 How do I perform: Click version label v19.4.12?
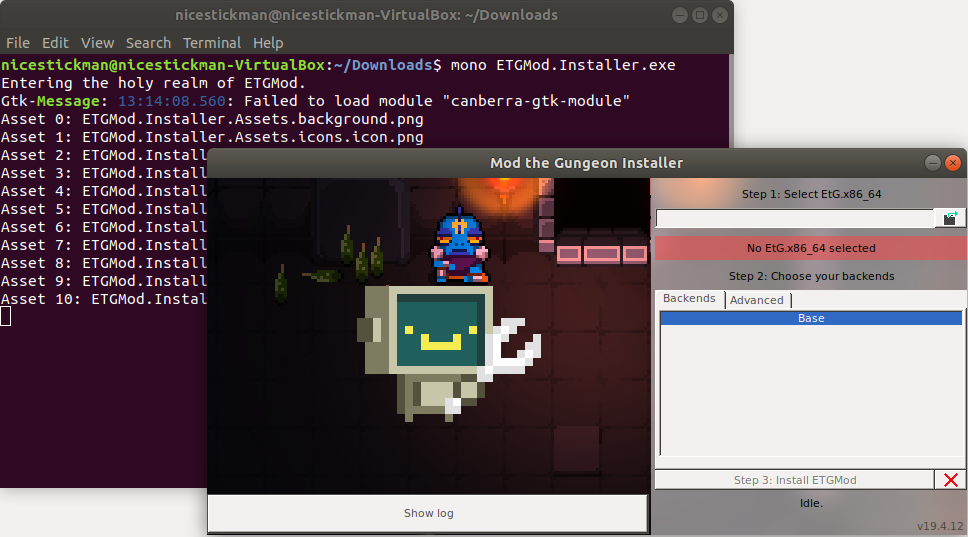point(940,526)
